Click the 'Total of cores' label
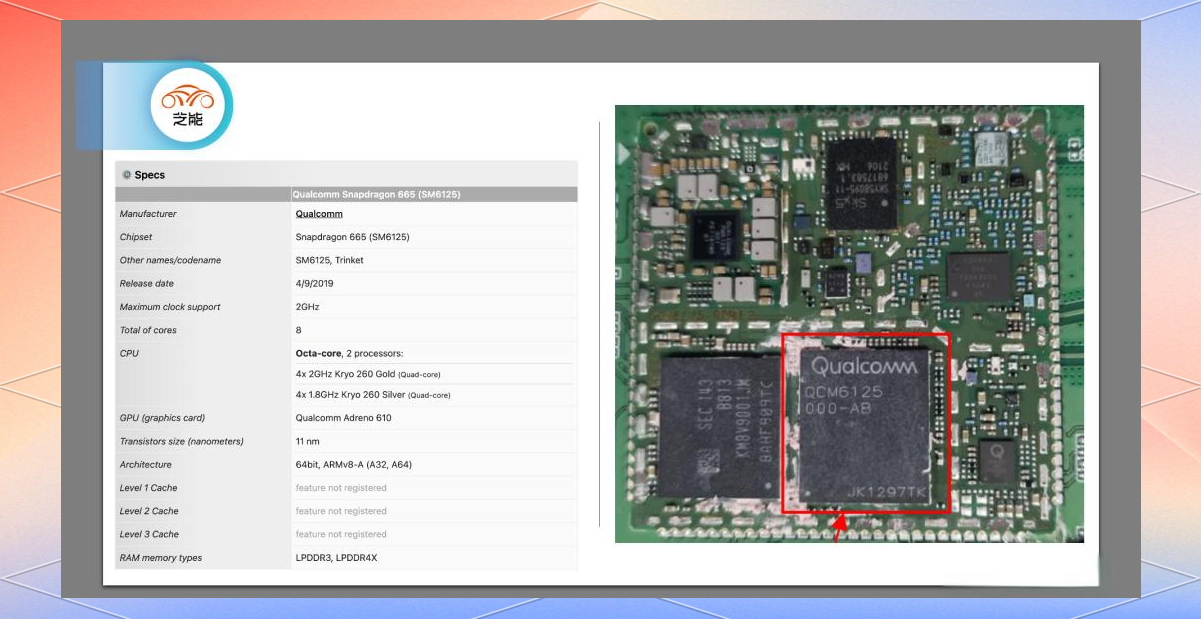Viewport: 1201px width, 619px height. tap(148, 330)
